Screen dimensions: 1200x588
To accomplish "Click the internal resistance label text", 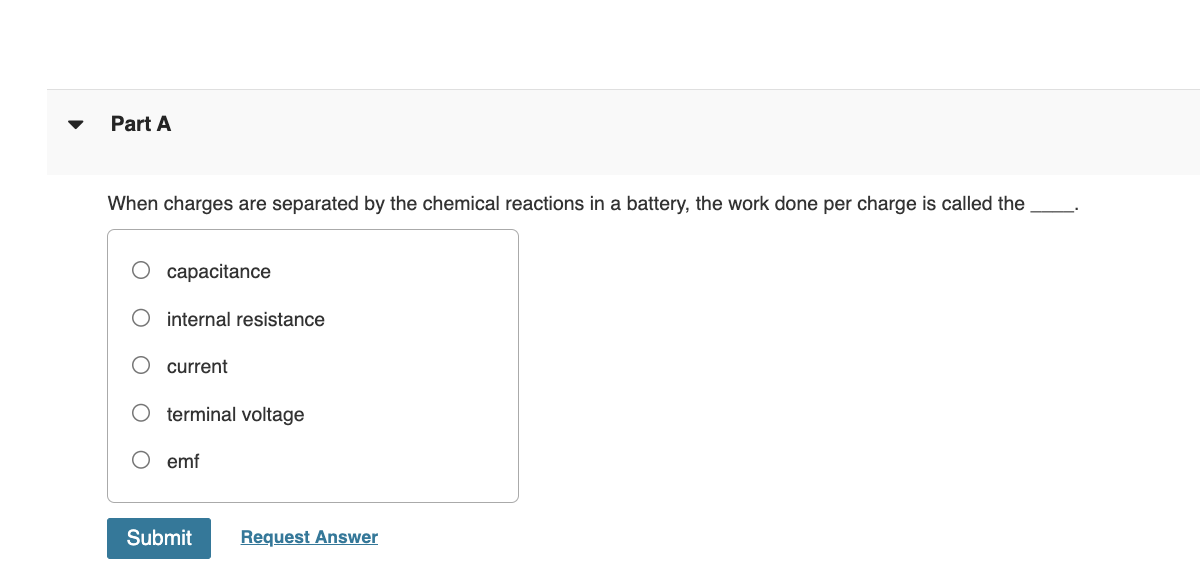I will coord(245,319).
